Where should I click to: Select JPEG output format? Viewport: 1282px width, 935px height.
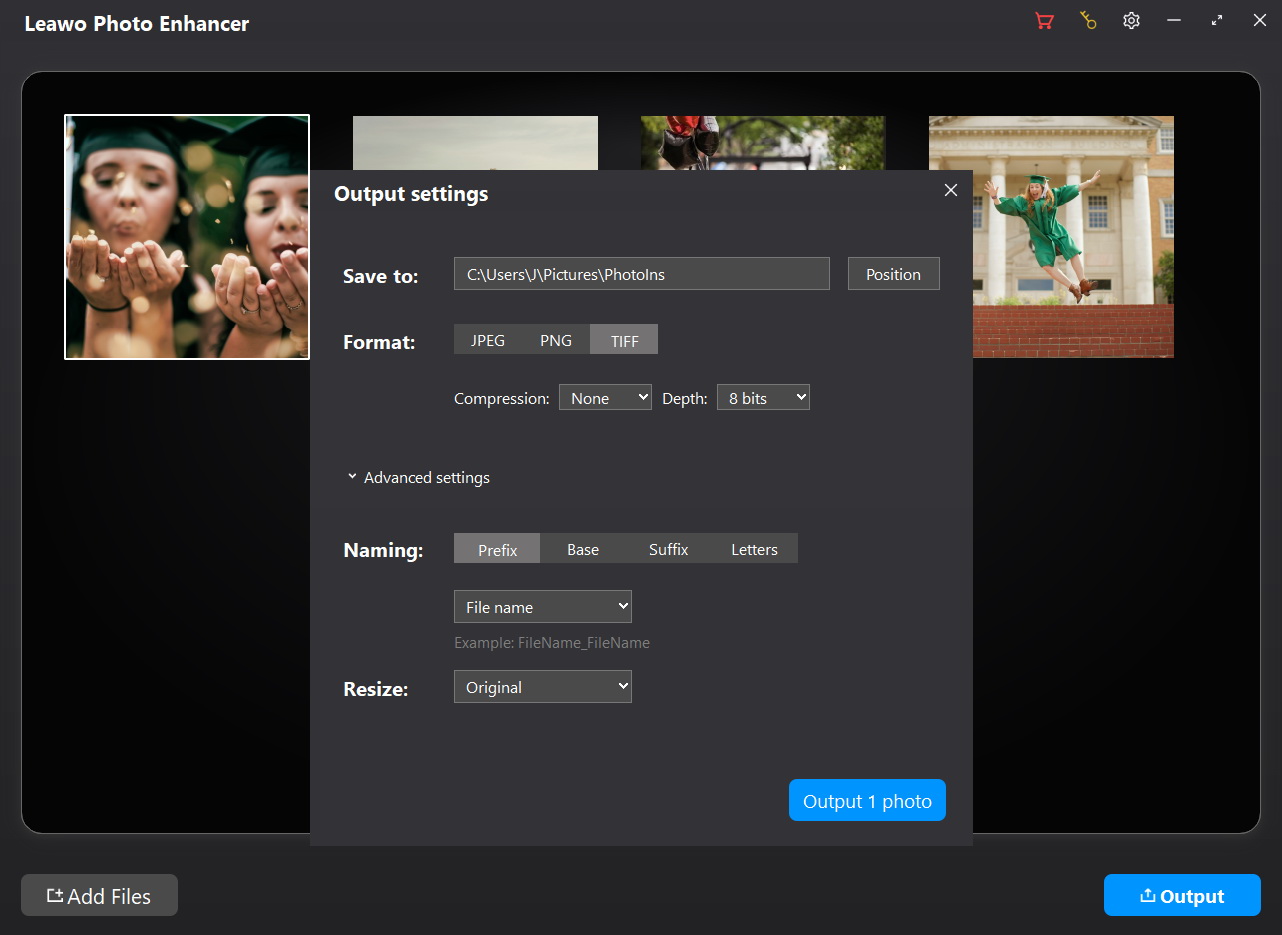point(488,340)
